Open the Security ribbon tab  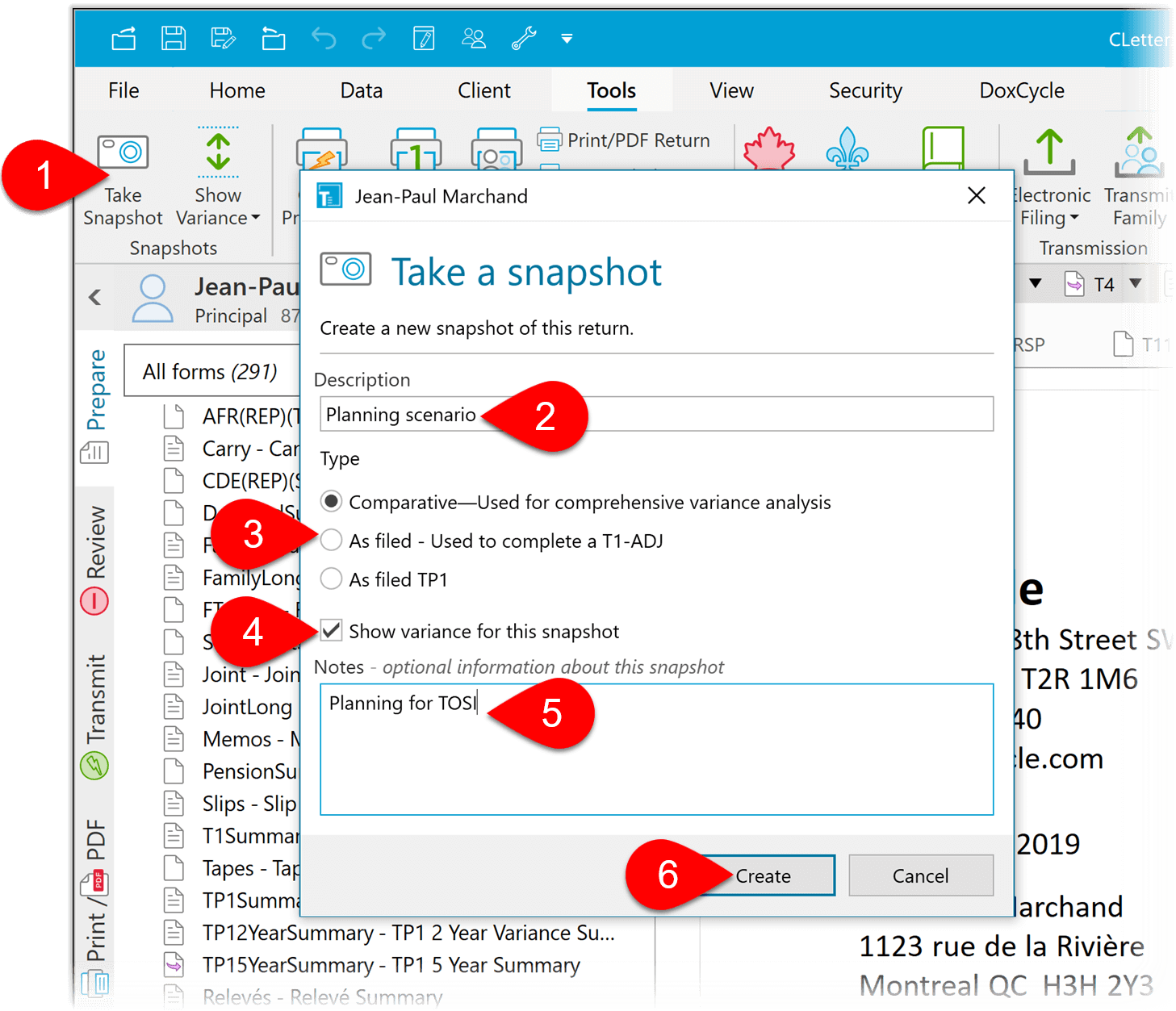click(865, 90)
